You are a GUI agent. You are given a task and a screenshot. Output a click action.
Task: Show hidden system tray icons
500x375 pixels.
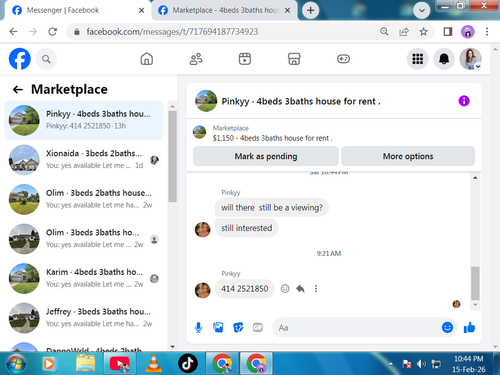tap(391, 364)
